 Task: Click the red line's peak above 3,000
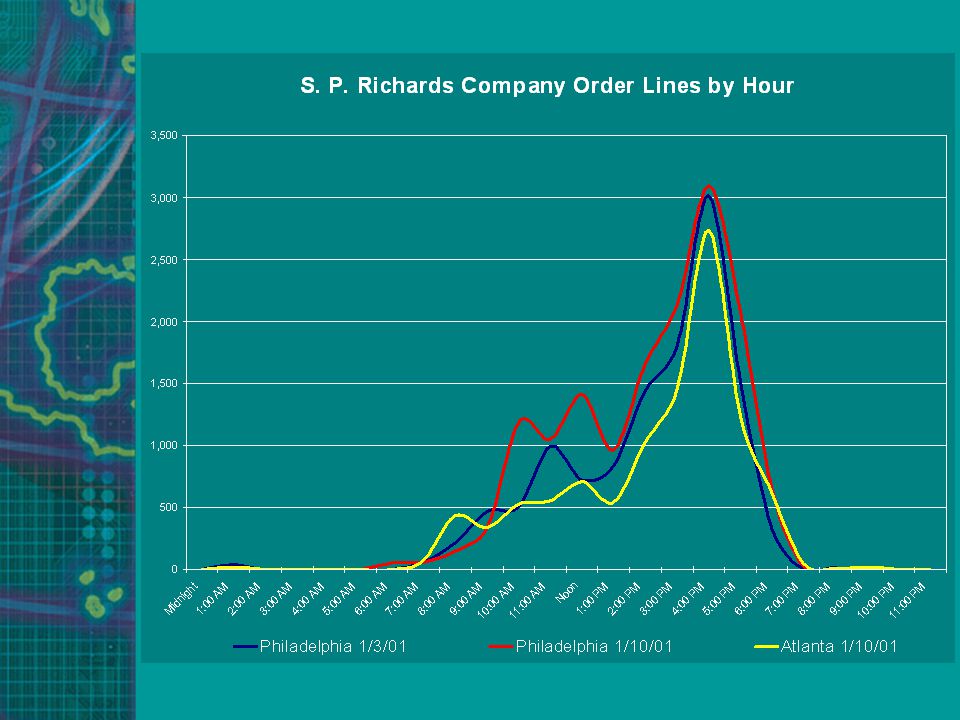tap(709, 186)
